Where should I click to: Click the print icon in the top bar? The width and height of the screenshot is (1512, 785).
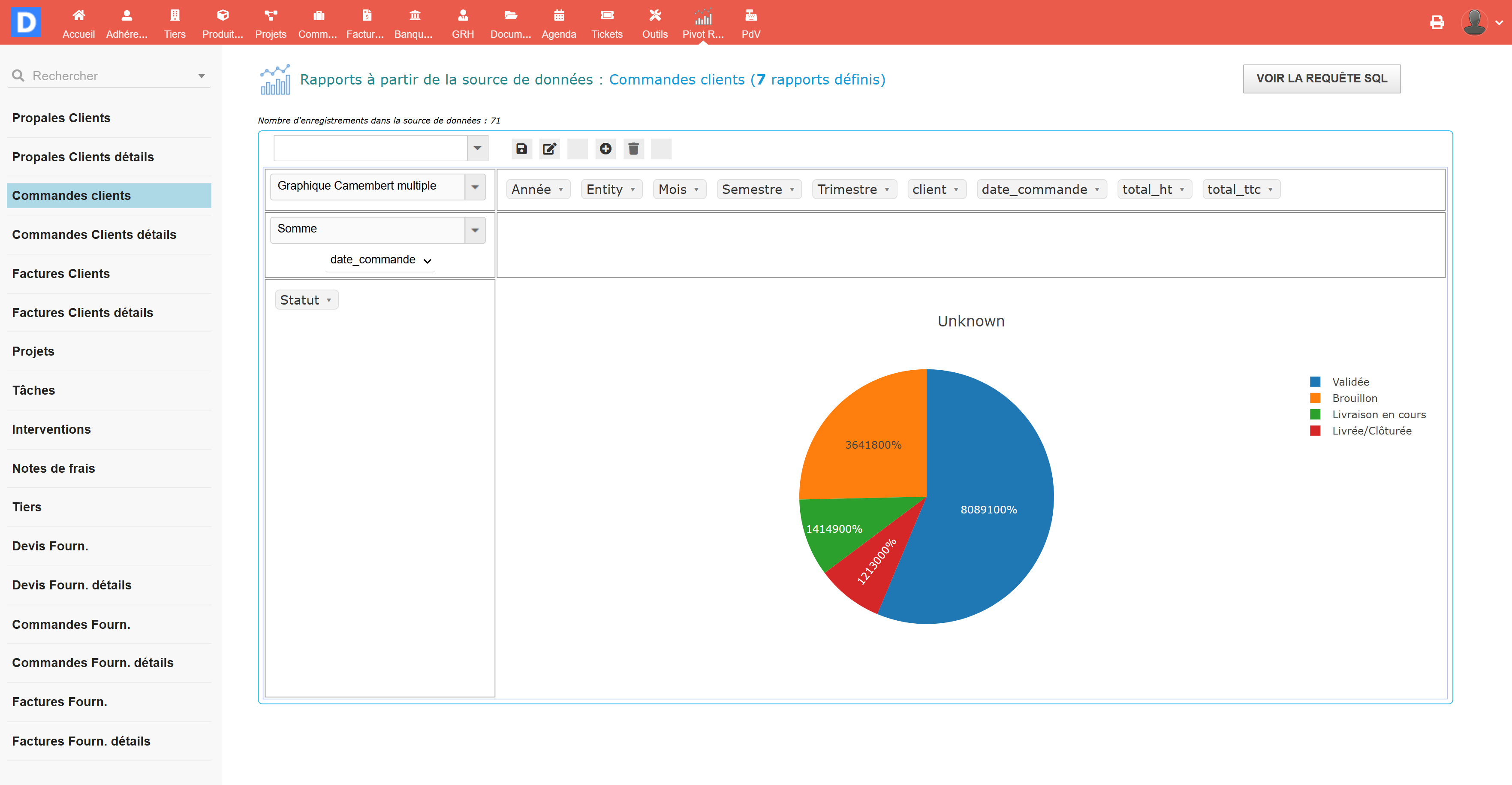point(1436,22)
